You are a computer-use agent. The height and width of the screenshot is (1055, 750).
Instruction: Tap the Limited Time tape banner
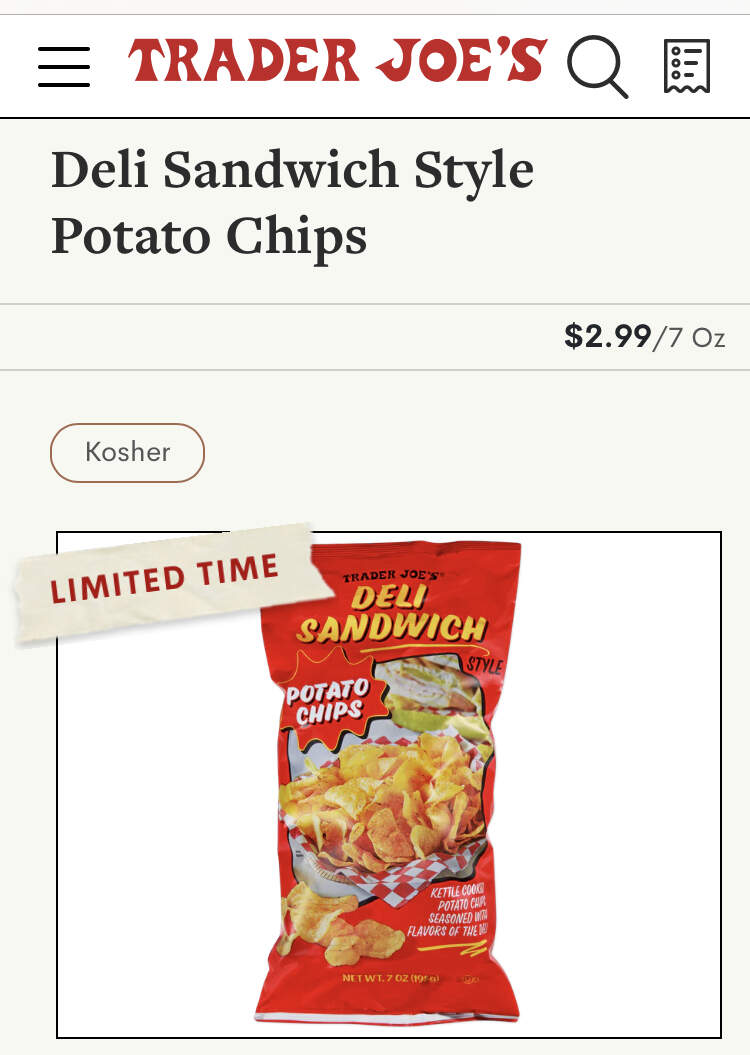(x=165, y=579)
